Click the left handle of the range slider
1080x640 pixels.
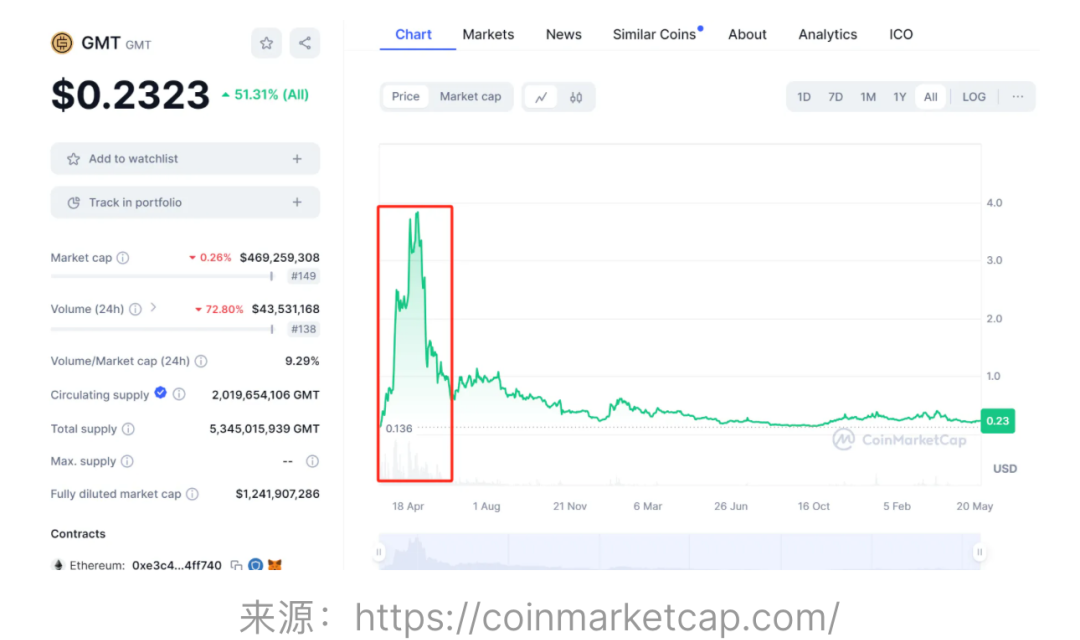point(379,551)
